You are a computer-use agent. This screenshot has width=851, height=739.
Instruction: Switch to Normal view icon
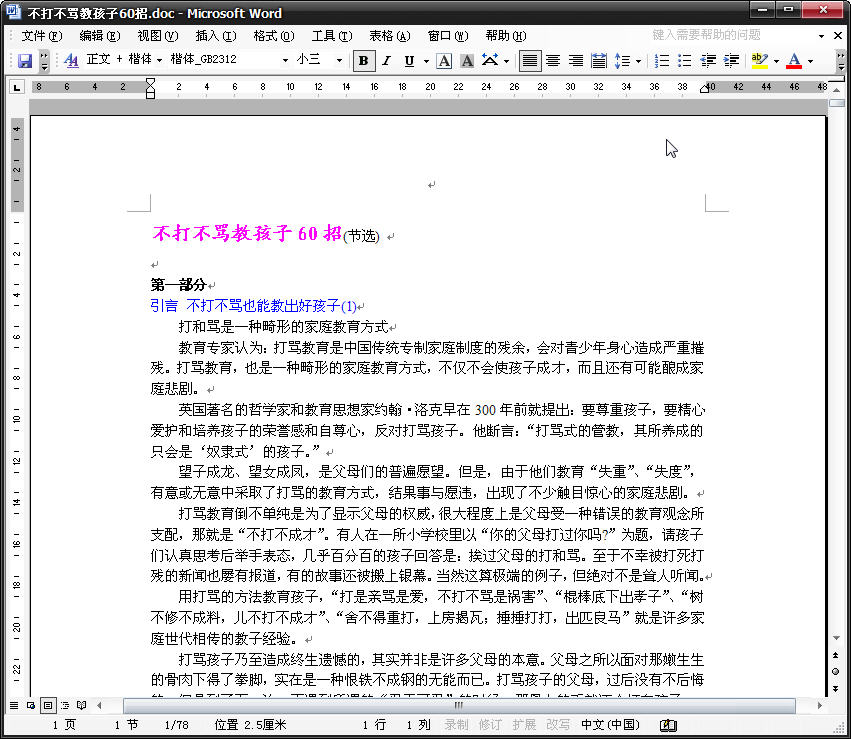14,705
